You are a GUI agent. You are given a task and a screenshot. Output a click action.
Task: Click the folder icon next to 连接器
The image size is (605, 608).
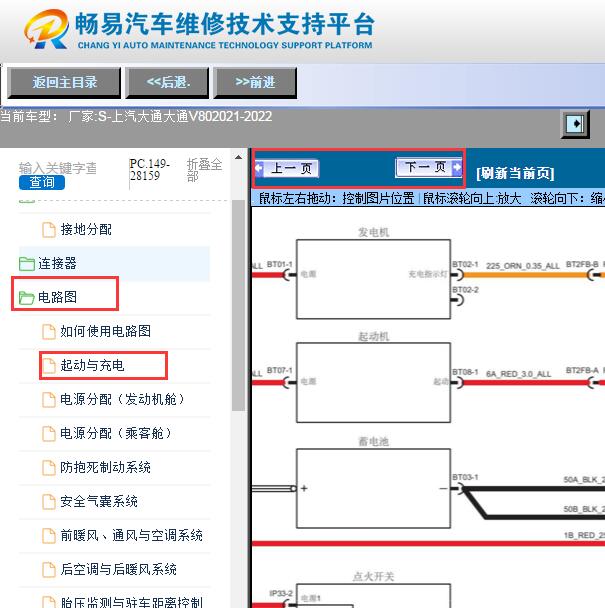[x=27, y=264]
